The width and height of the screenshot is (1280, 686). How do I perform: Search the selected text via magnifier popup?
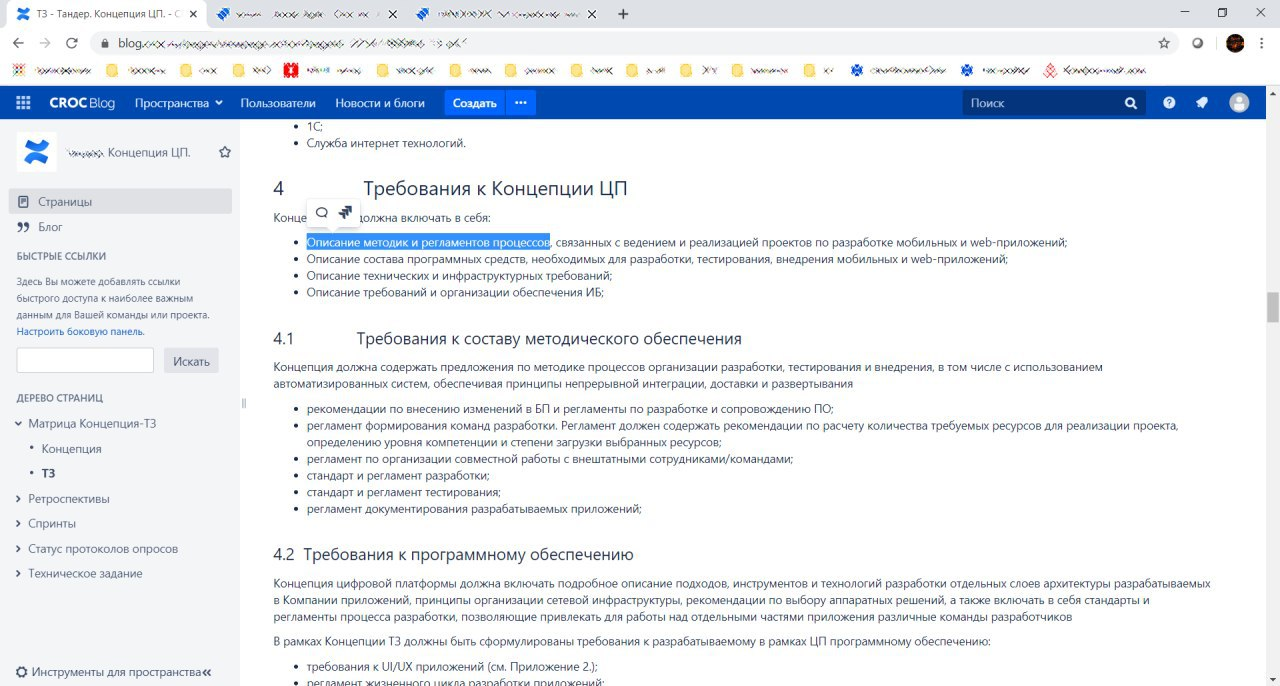click(321, 212)
